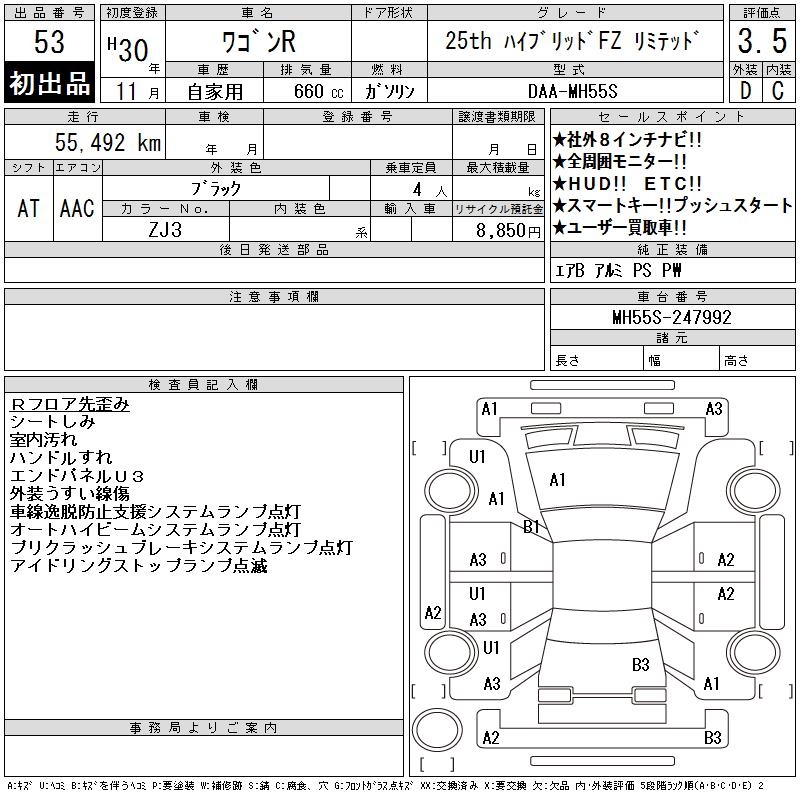The image size is (800, 800).
Task: Click the 注意事項欄 section header
Action: pyautogui.click(x=274, y=296)
